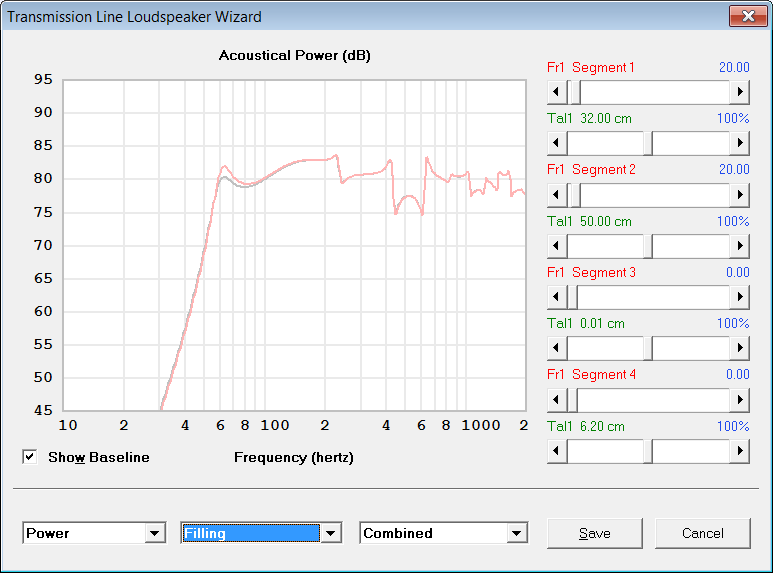
Task: Click the Fr1 Segment 2 label
Action: tap(591, 170)
